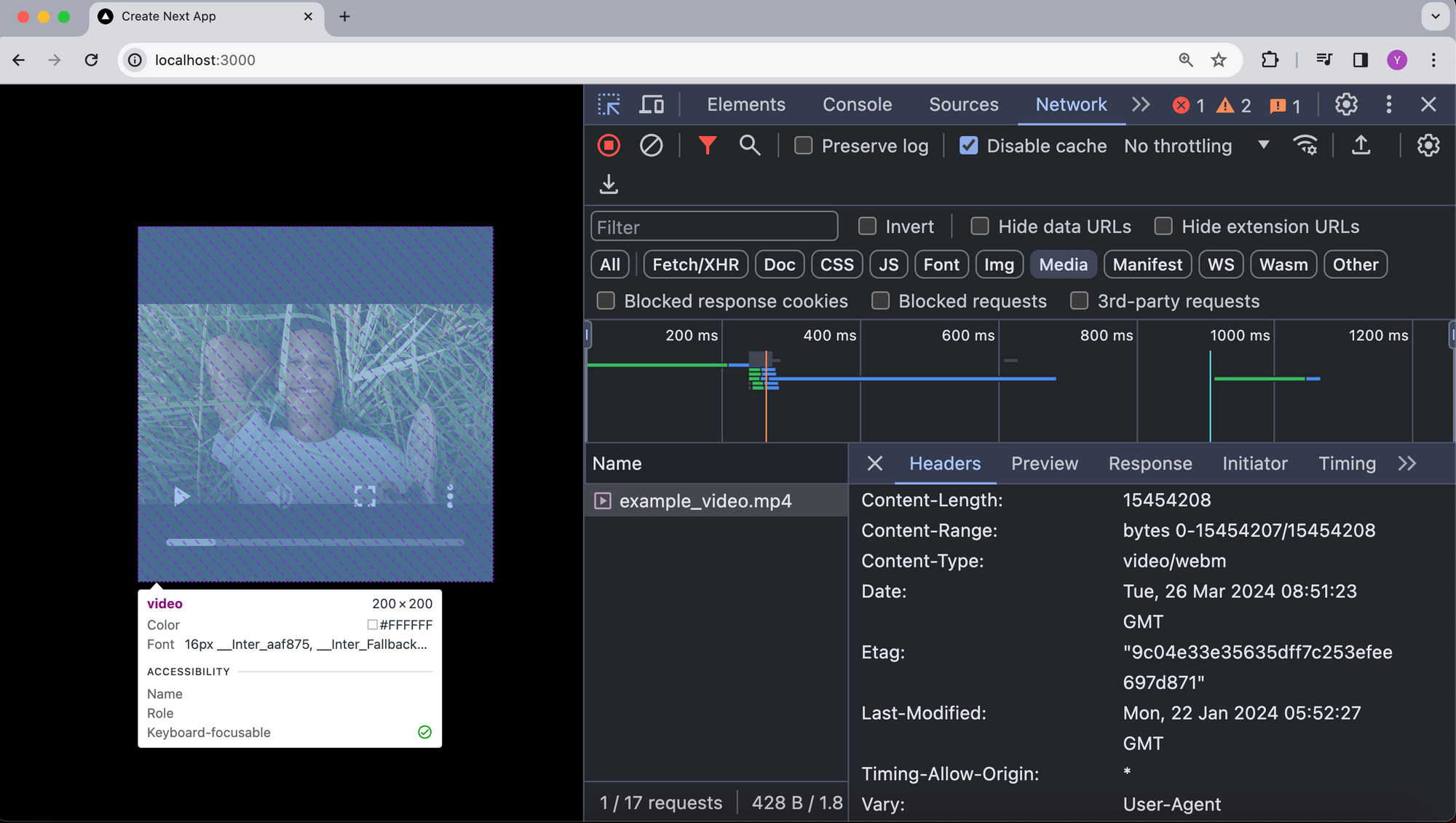Filter requests by CSS
Screen dimensions: 1456x823
(836, 264)
